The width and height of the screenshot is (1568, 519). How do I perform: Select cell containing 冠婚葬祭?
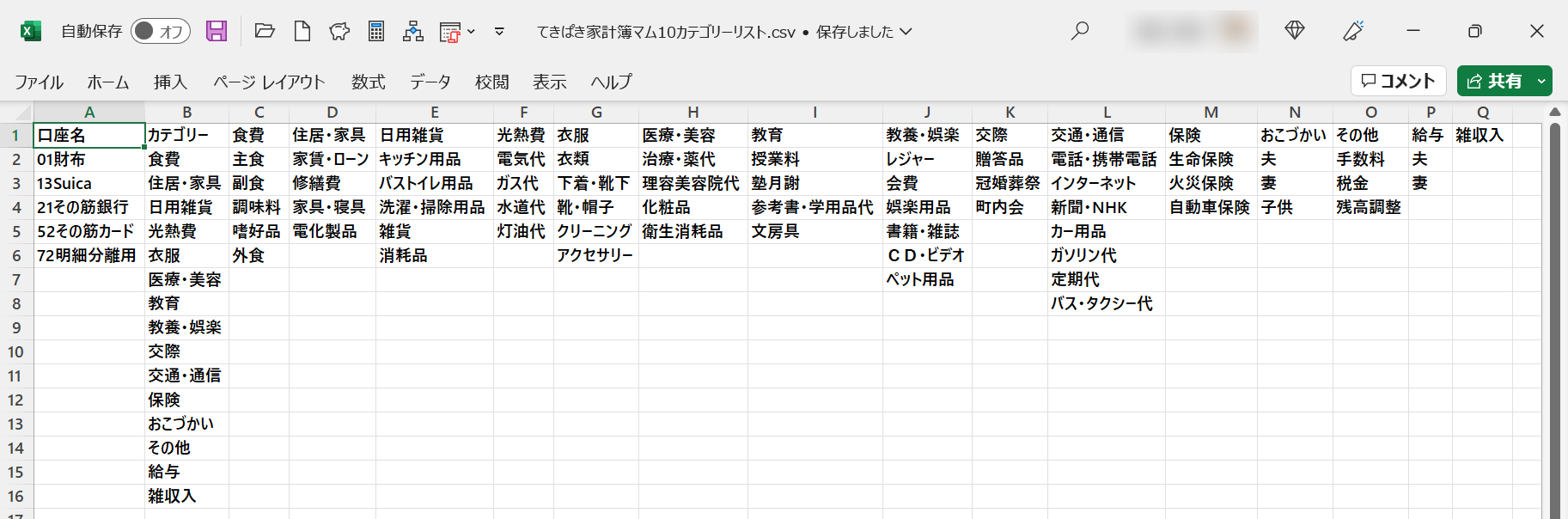(x=1010, y=184)
